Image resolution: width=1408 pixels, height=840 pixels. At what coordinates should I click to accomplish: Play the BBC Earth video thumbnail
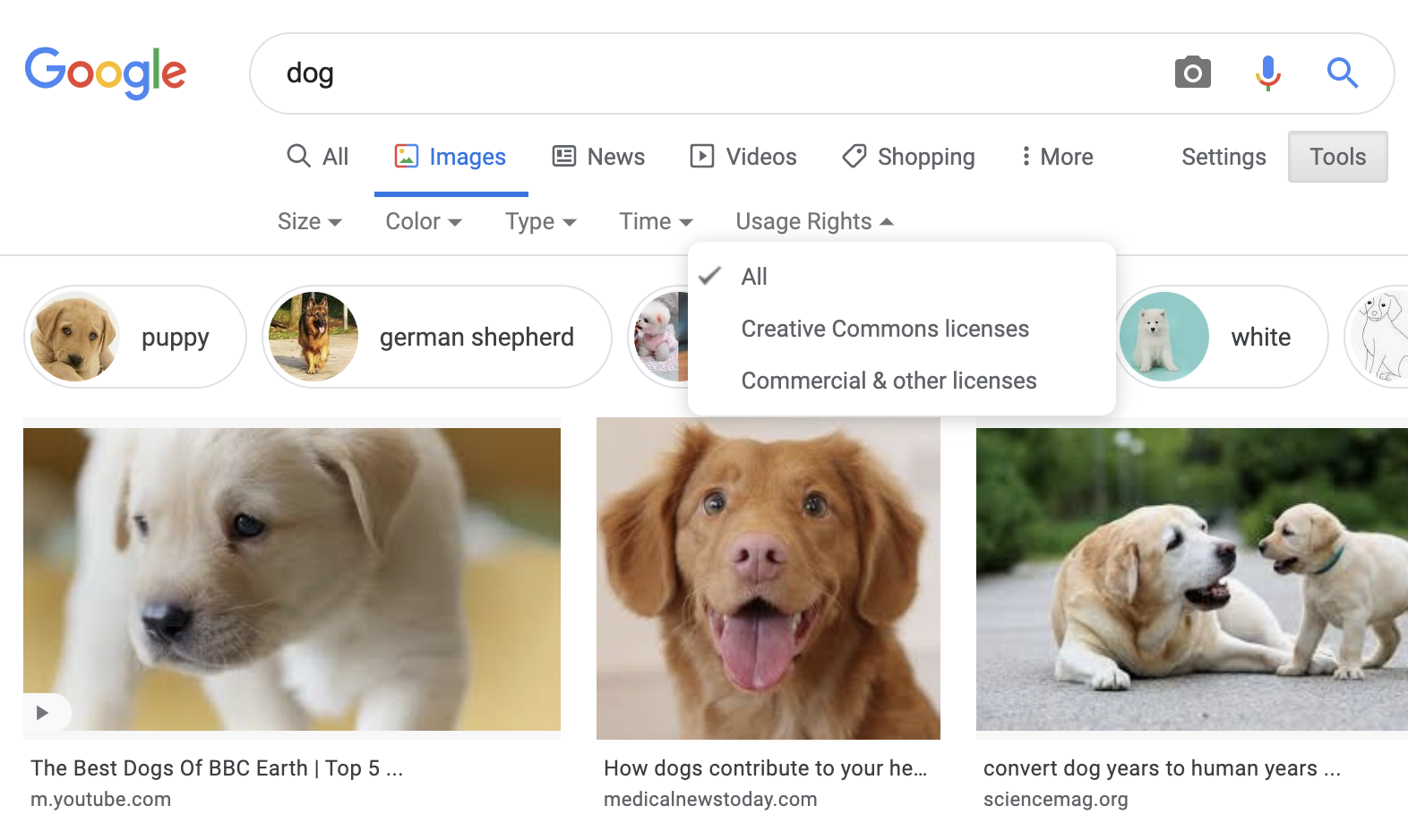coord(42,713)
